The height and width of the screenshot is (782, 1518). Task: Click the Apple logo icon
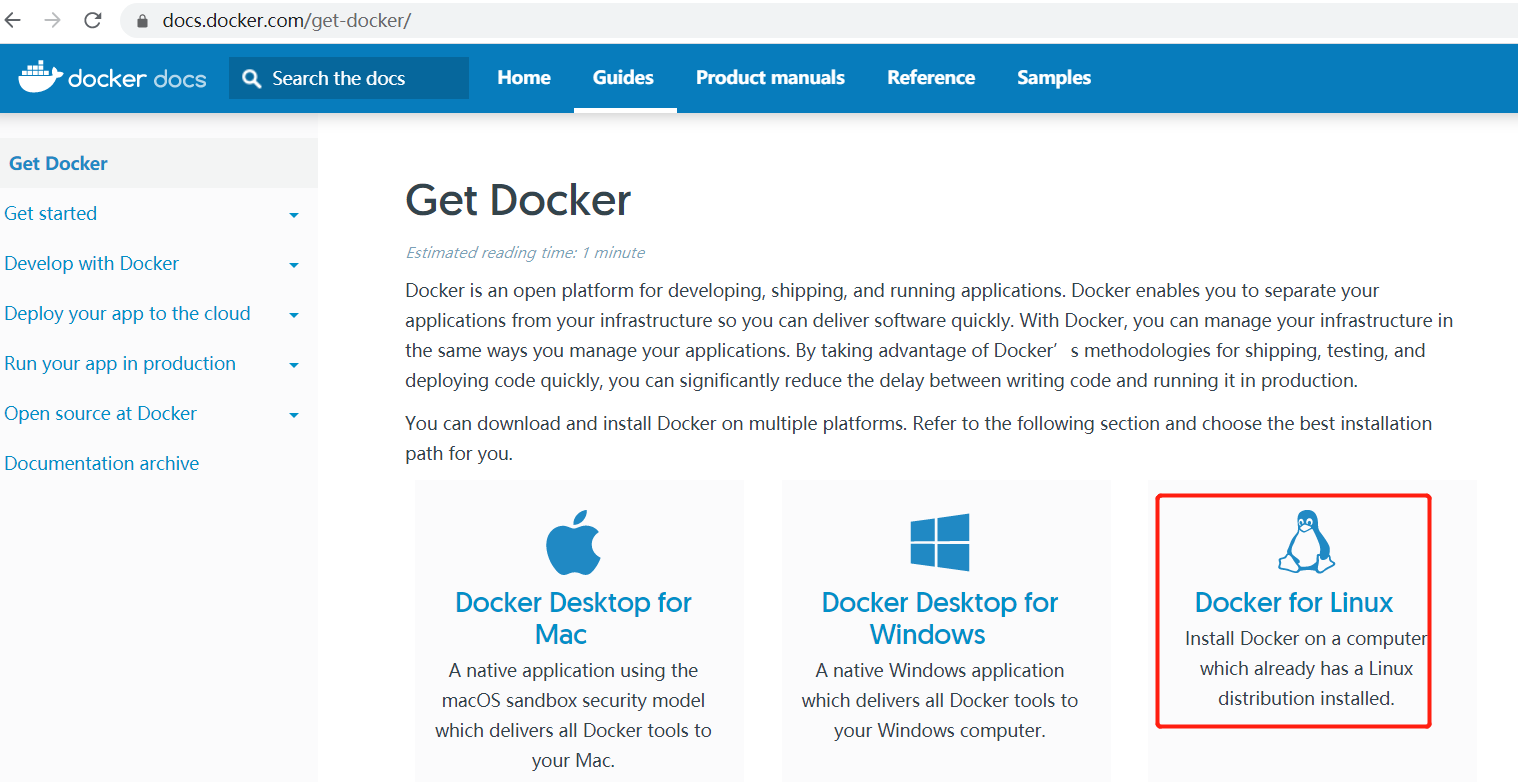pos(573,541)
